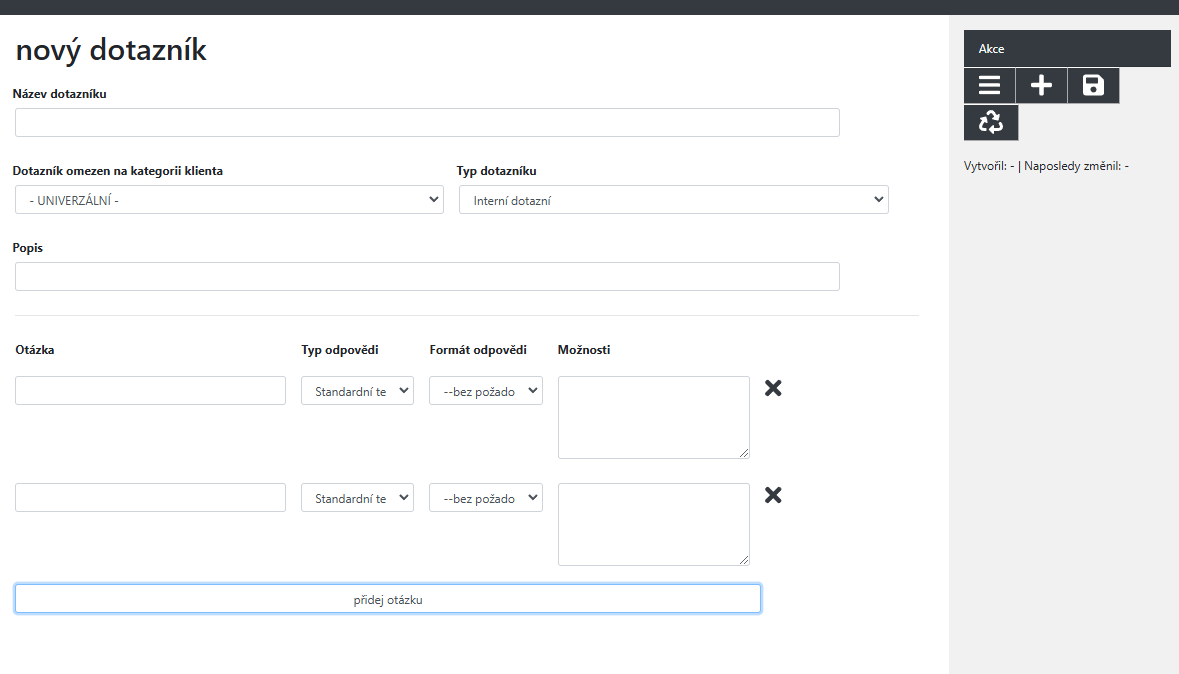Click the 'Možnosti' column label
Viewport: 1179px width, 674px height.
[x=584, y=350]
